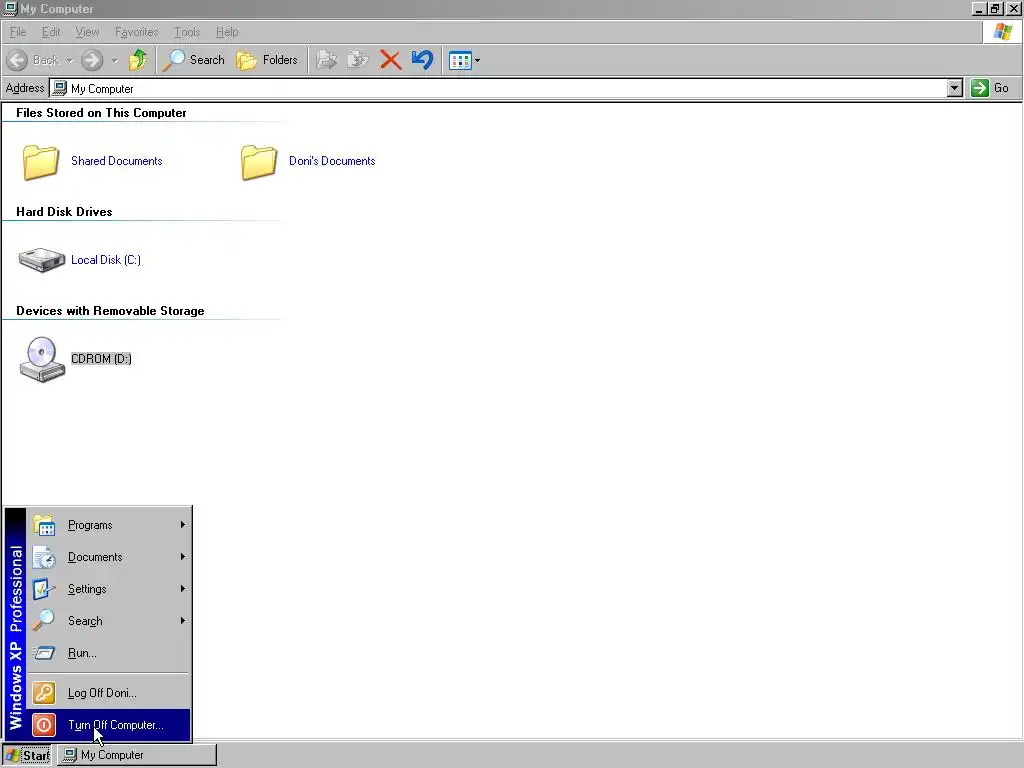Select the Shared Documents folder icon
Image resolution: width=1024 pixels, height=768 pixels.
point(40,161)
